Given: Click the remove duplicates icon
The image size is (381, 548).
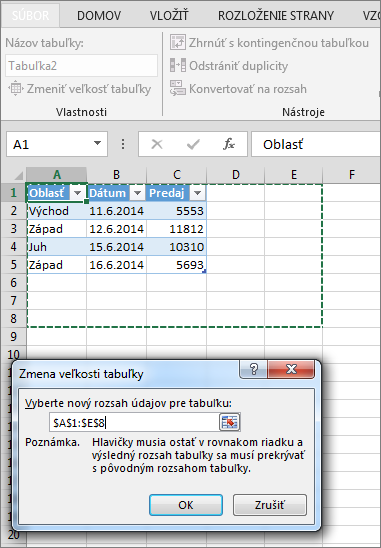Looking at the screenshot, I should tap(178, 65).
